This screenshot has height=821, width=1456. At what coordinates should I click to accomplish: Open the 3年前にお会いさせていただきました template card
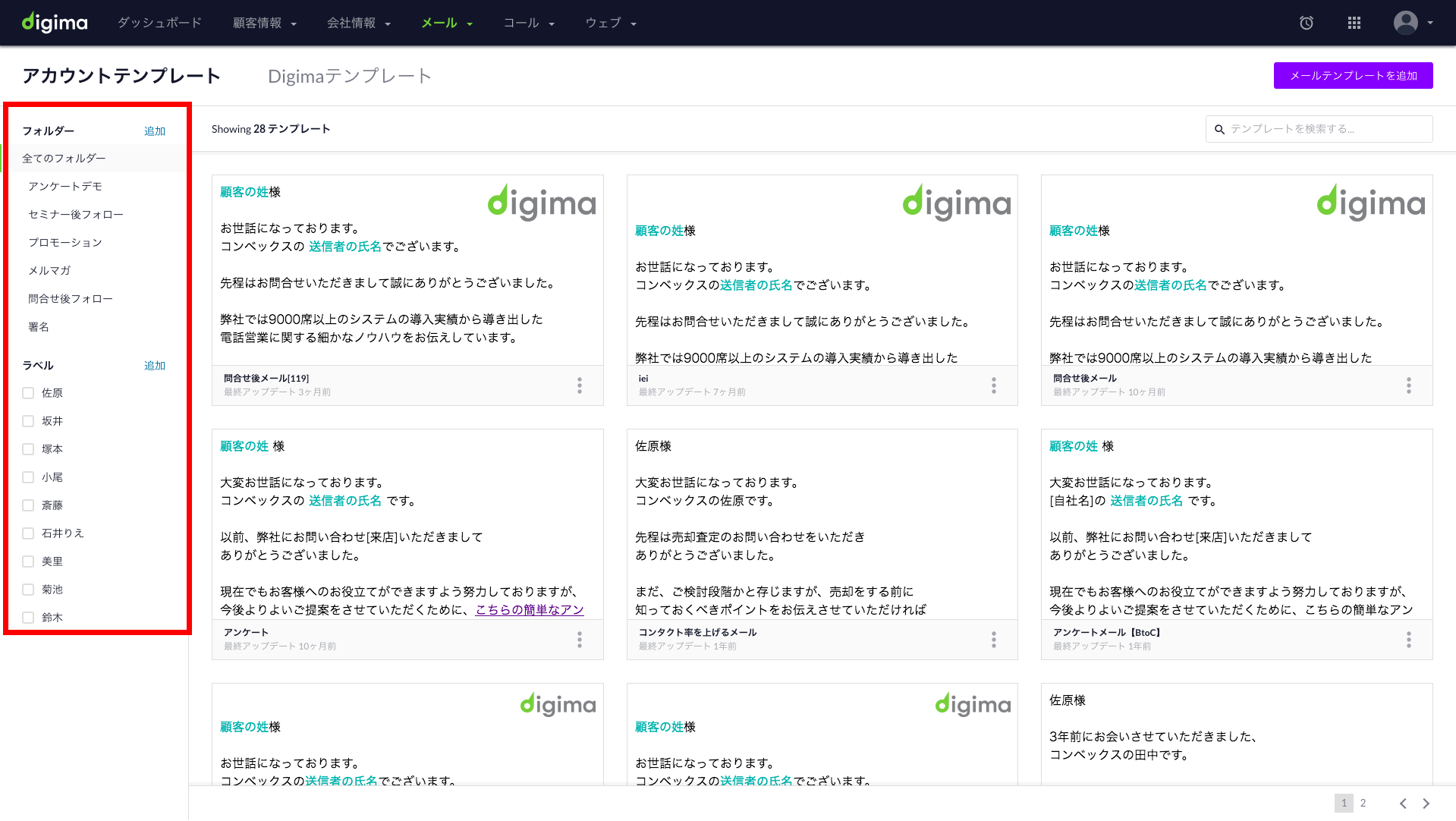tap(1237, 734)
